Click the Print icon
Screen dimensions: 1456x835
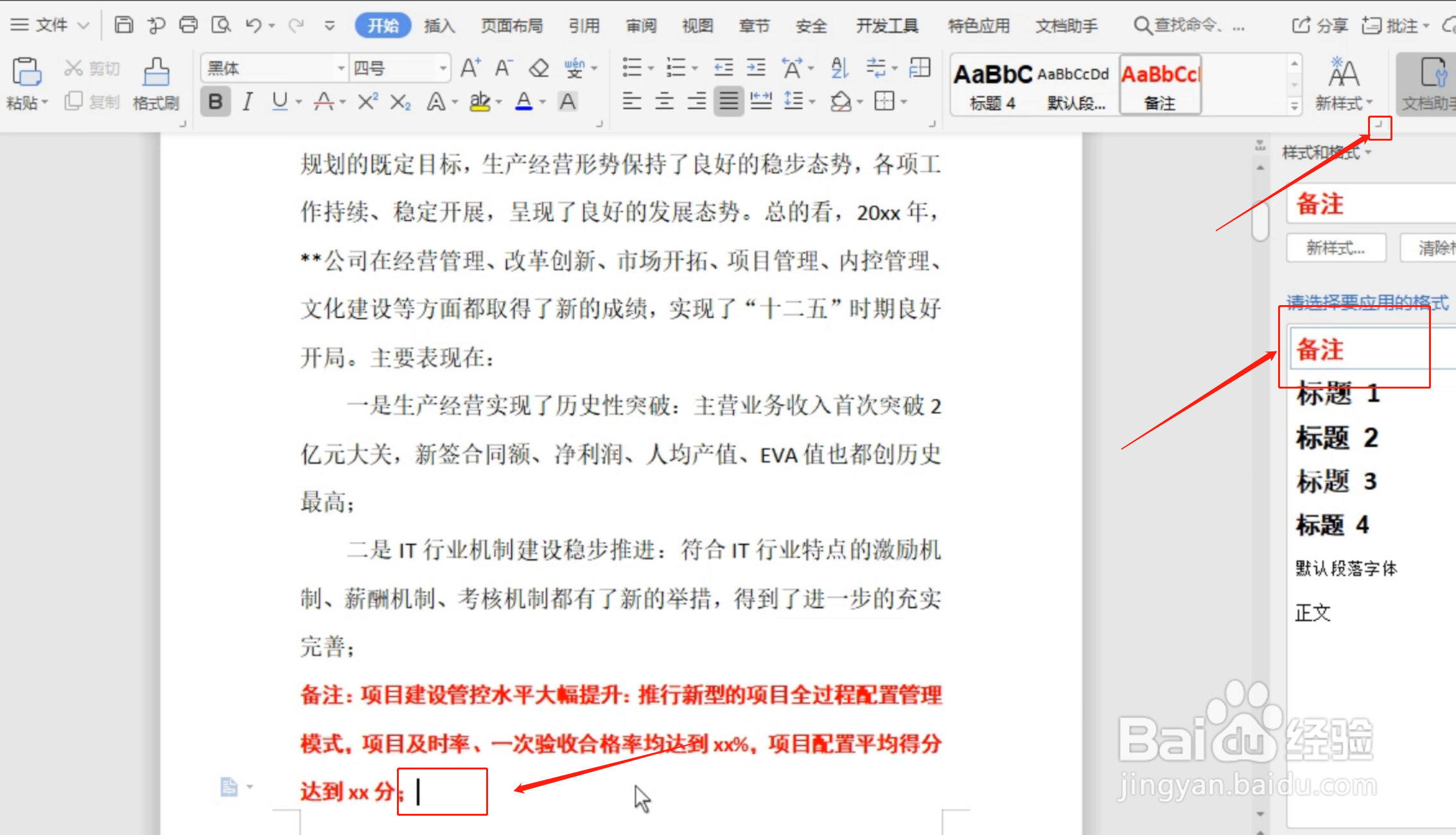(188, 24)
